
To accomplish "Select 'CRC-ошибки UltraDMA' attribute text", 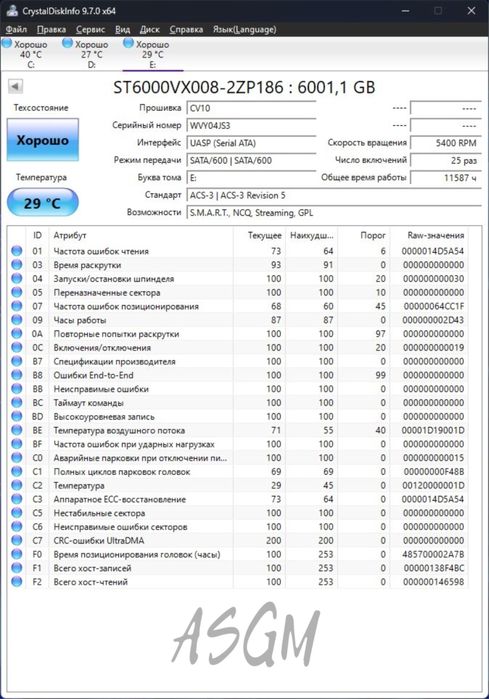I will coord(99,541).
